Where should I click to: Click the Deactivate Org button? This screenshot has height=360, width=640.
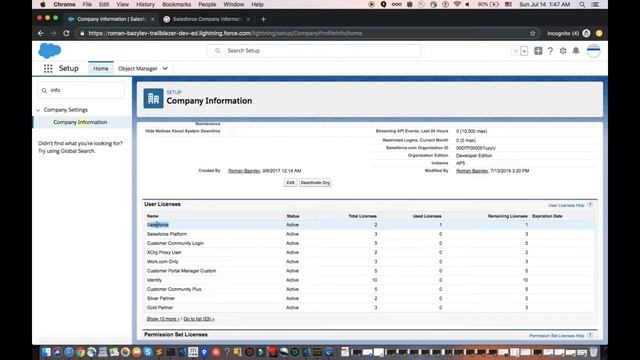(315, 182)
